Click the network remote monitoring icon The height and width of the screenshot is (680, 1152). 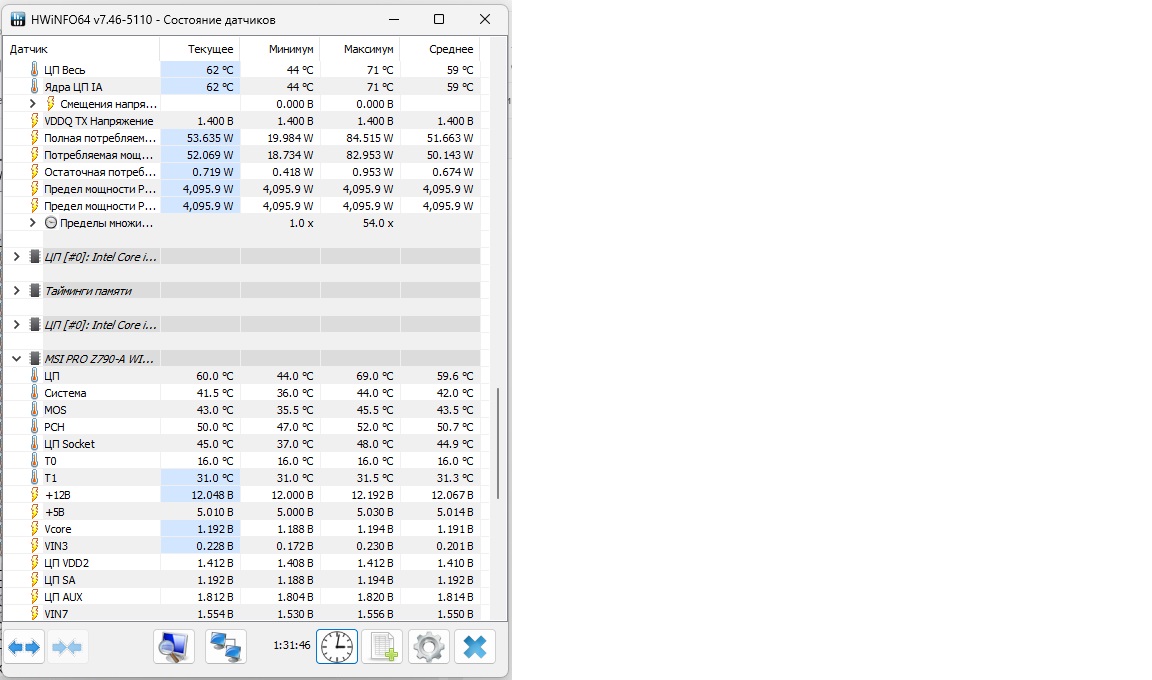226,647
